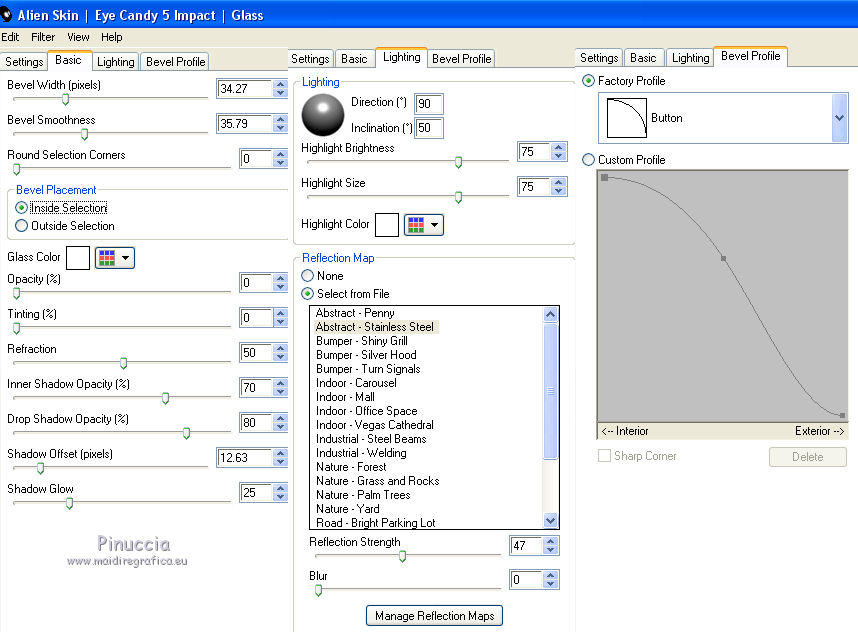
Task: Open the Glass Color dropdown arrow
Action: [125, 259]
